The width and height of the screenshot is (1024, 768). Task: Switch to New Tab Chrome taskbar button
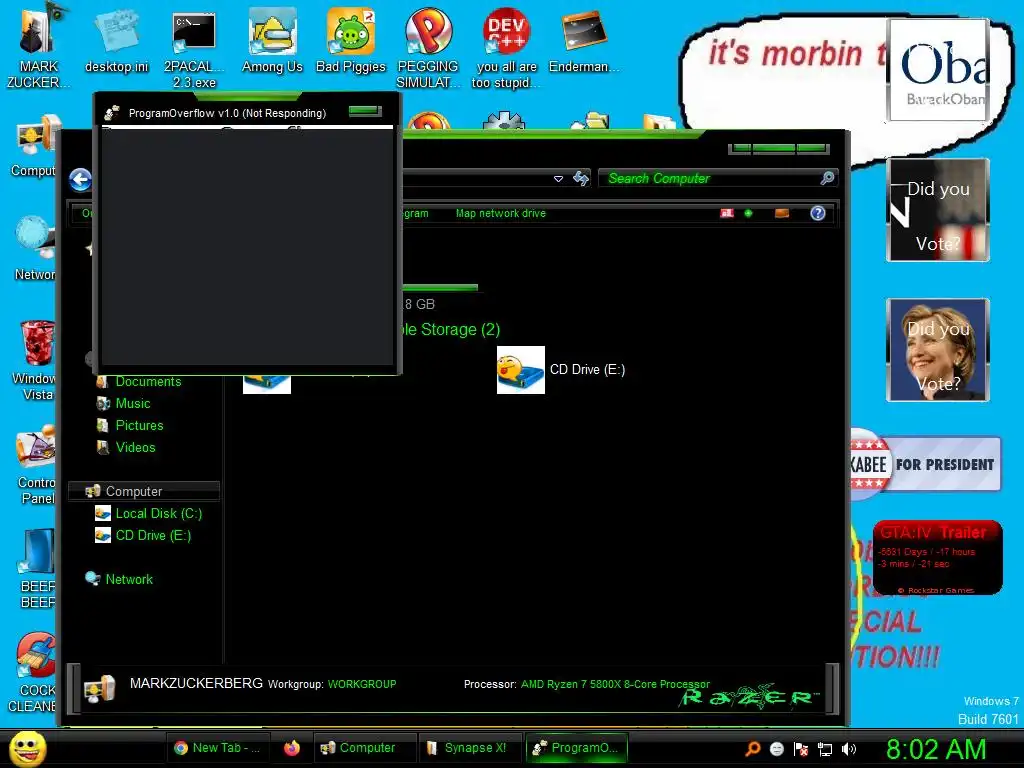click(x=217, y=748)
